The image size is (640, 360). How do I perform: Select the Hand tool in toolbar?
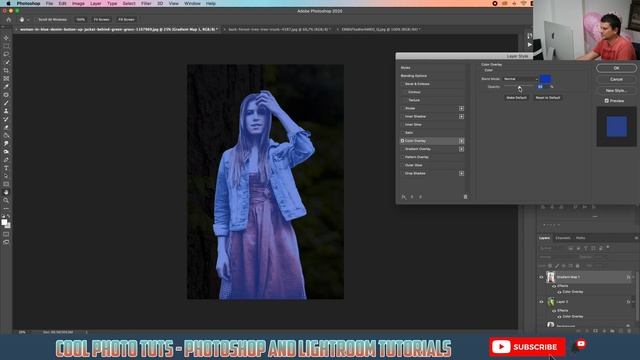pyautogui.click(x=6, y=192)
